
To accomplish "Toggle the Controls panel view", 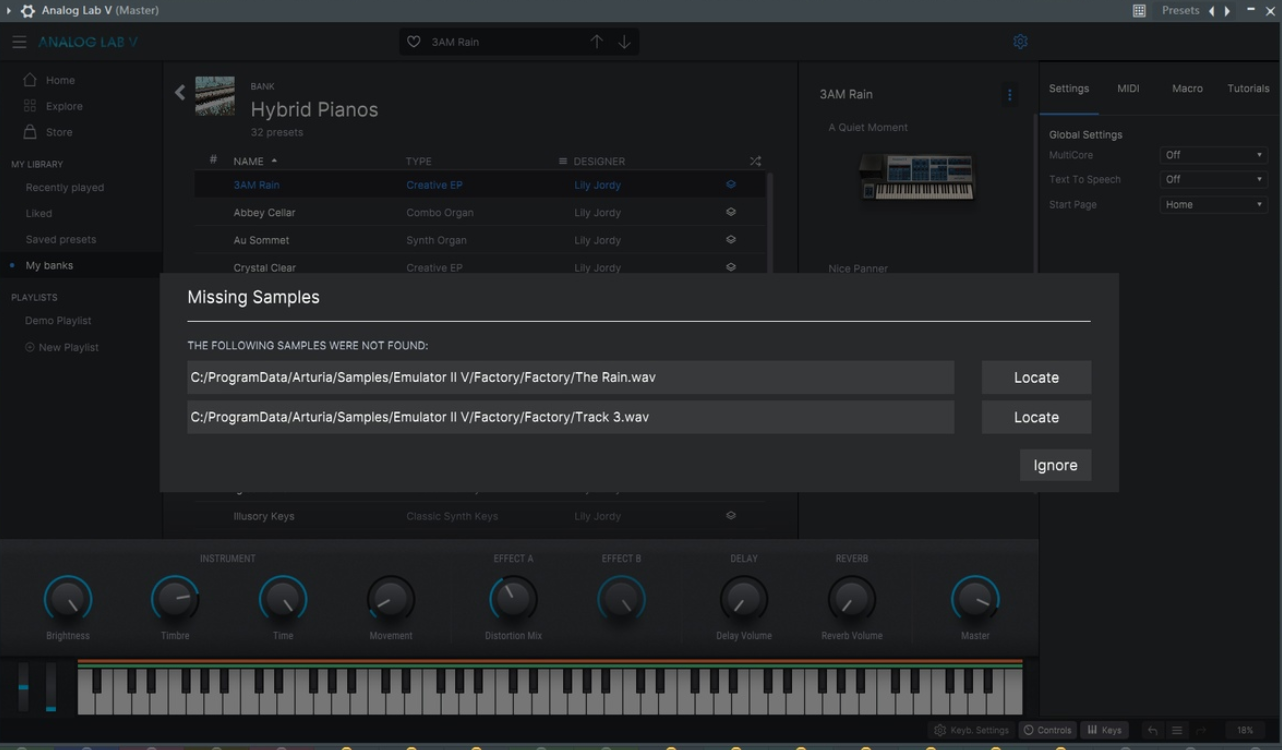I will click(1047, 730).
